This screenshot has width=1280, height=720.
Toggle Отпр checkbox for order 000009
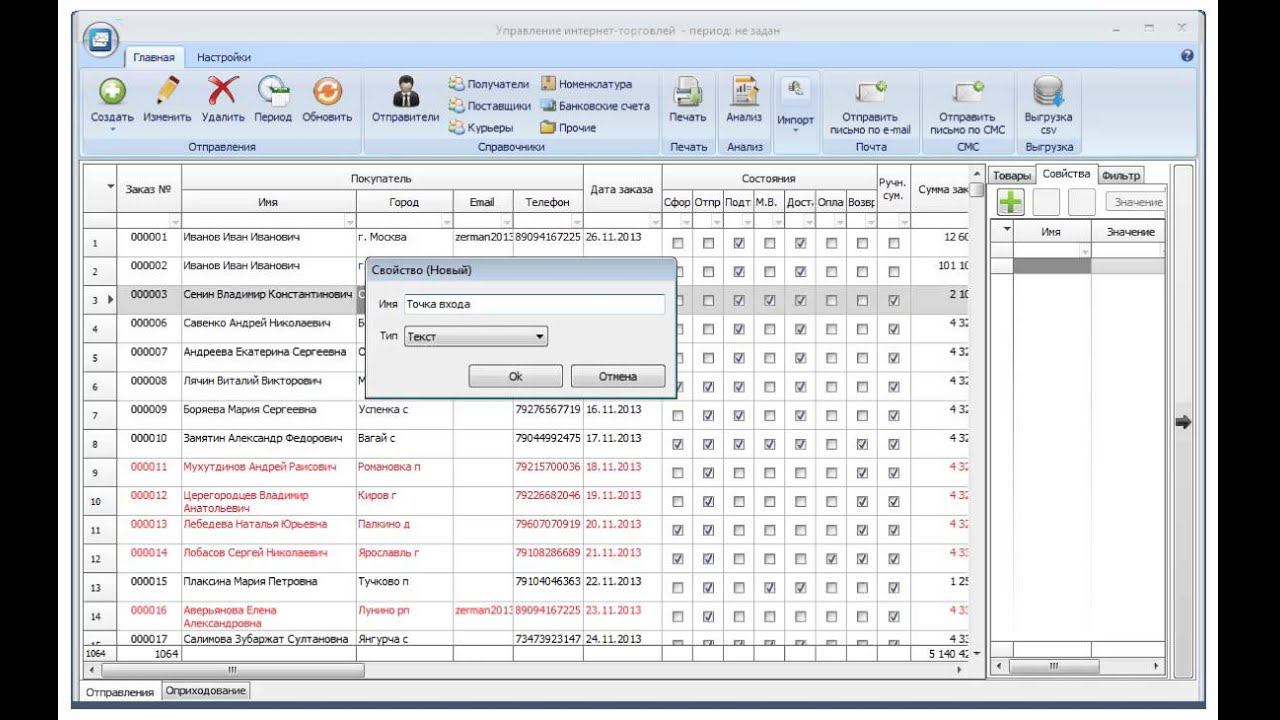click(709, 415)
